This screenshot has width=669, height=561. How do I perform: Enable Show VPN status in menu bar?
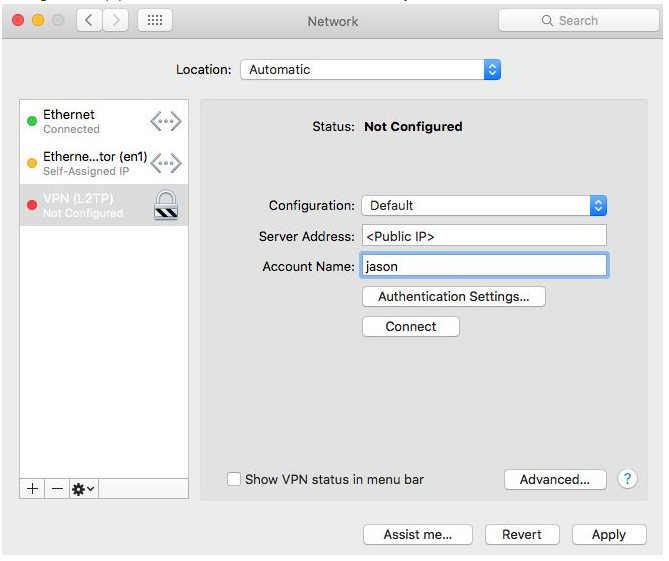click(234, 479)
